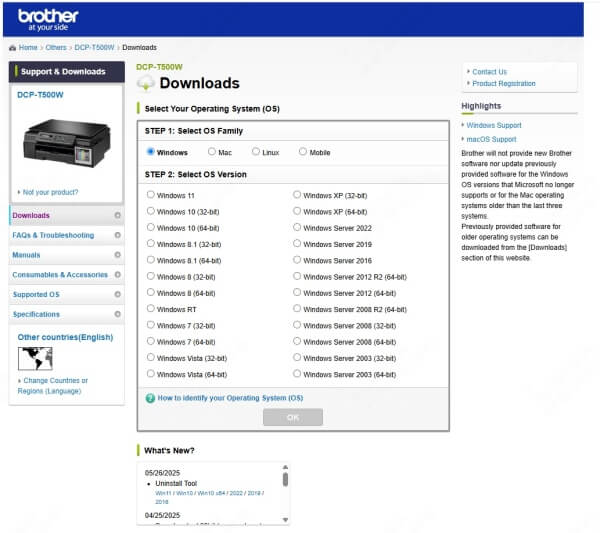Open Windows Support highlight link
This screenshot has width=600, height=533.
click(x=494, y=126)
